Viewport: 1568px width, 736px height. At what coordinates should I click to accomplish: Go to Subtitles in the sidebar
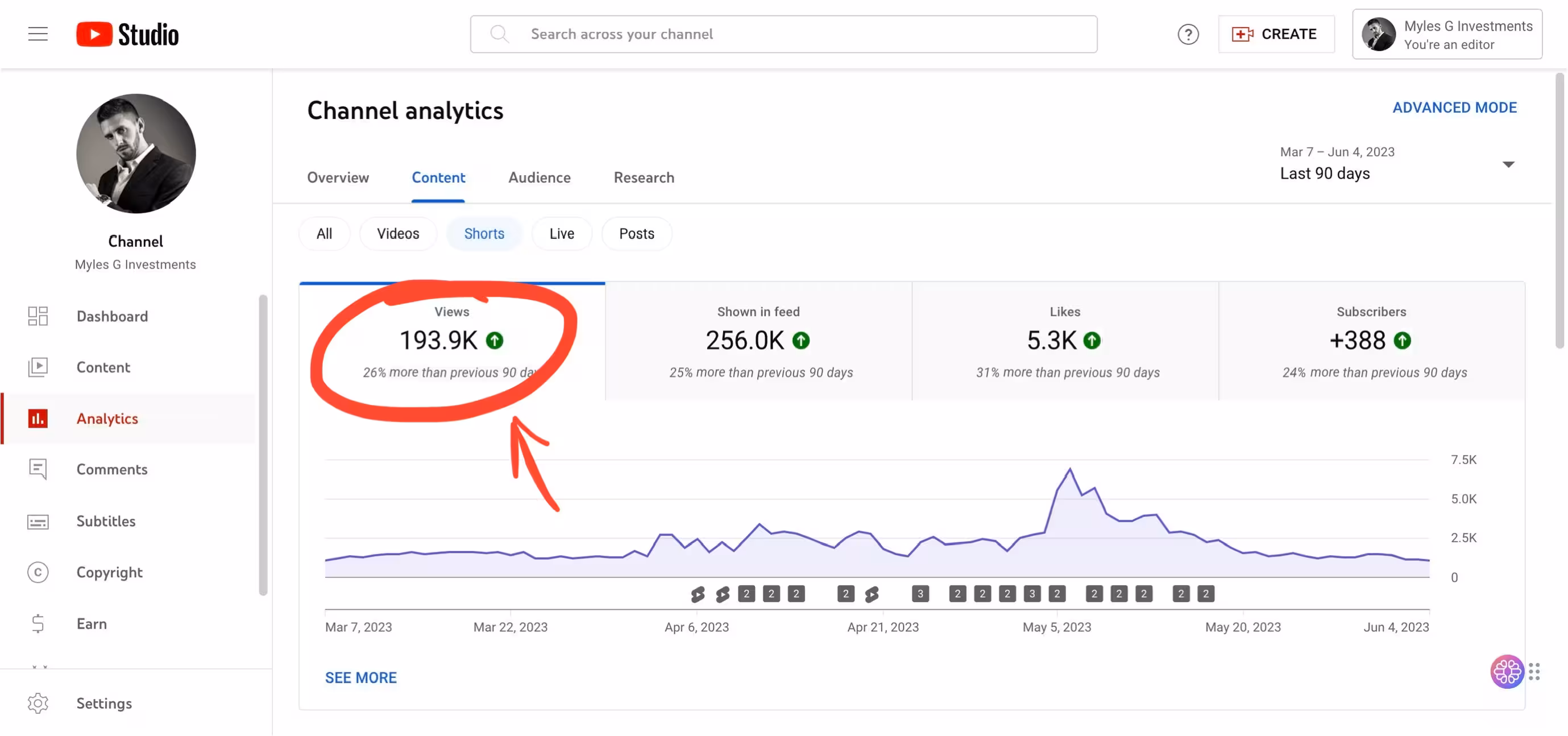pos(105,521)
